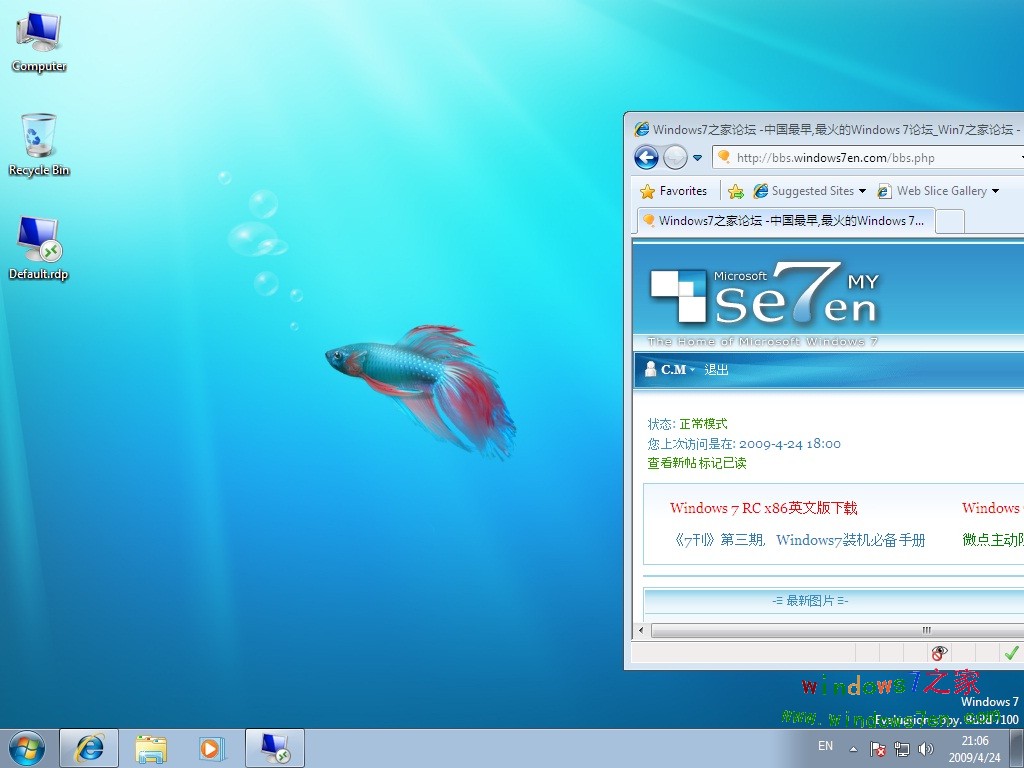Image resolution: width=1024 pixels, height=768 pixels.
Task: Open the C.M user menu
Action: tap(669, 370)
